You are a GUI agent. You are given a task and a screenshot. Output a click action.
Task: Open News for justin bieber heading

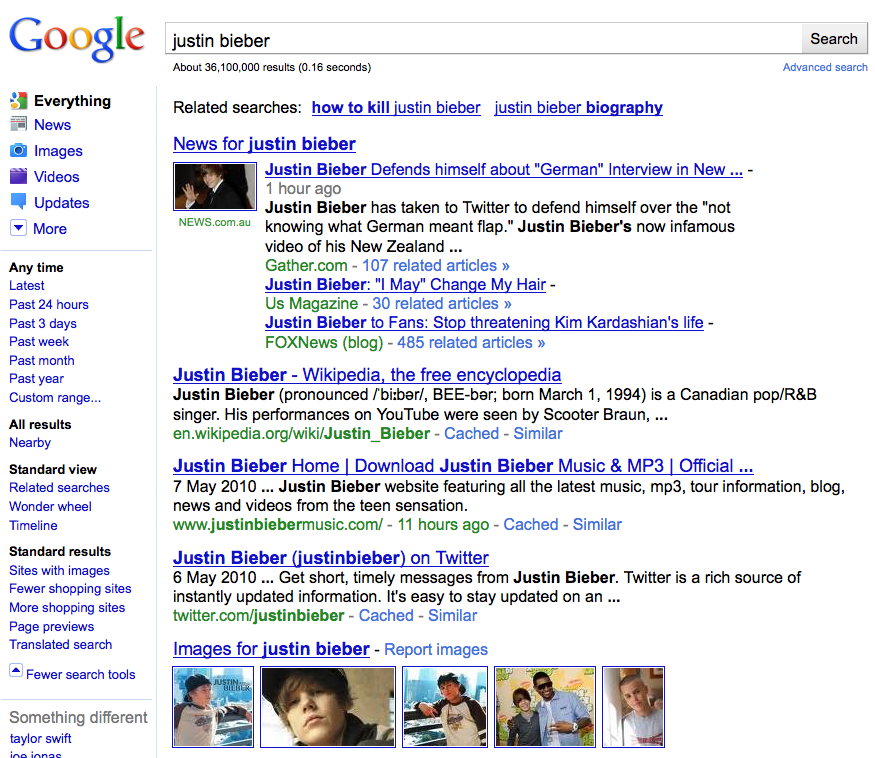264,144
